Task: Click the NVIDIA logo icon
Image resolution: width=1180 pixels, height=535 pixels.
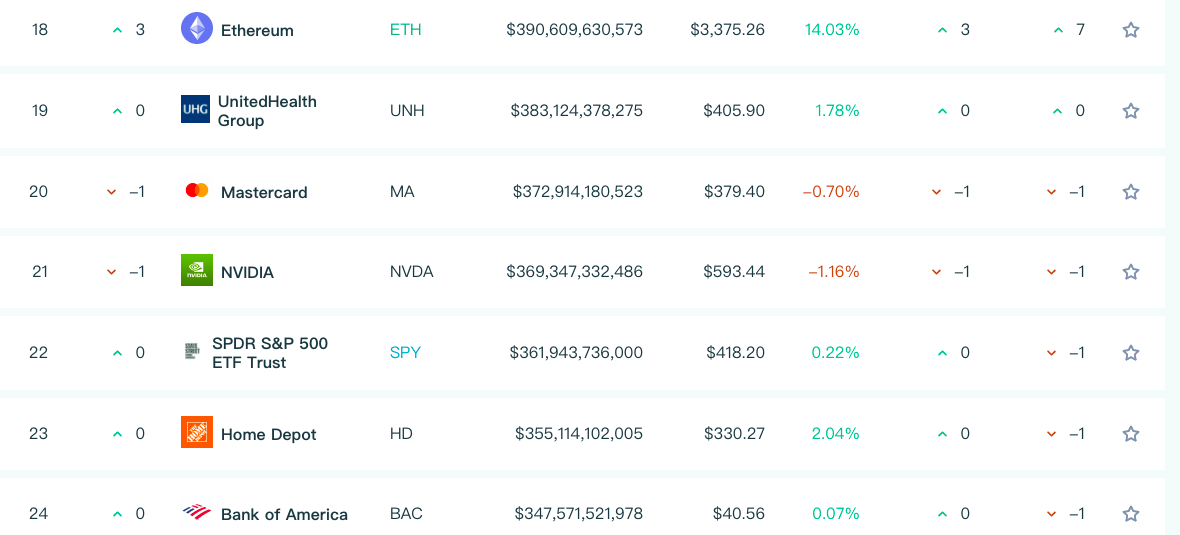Action: tap(197, 270)
